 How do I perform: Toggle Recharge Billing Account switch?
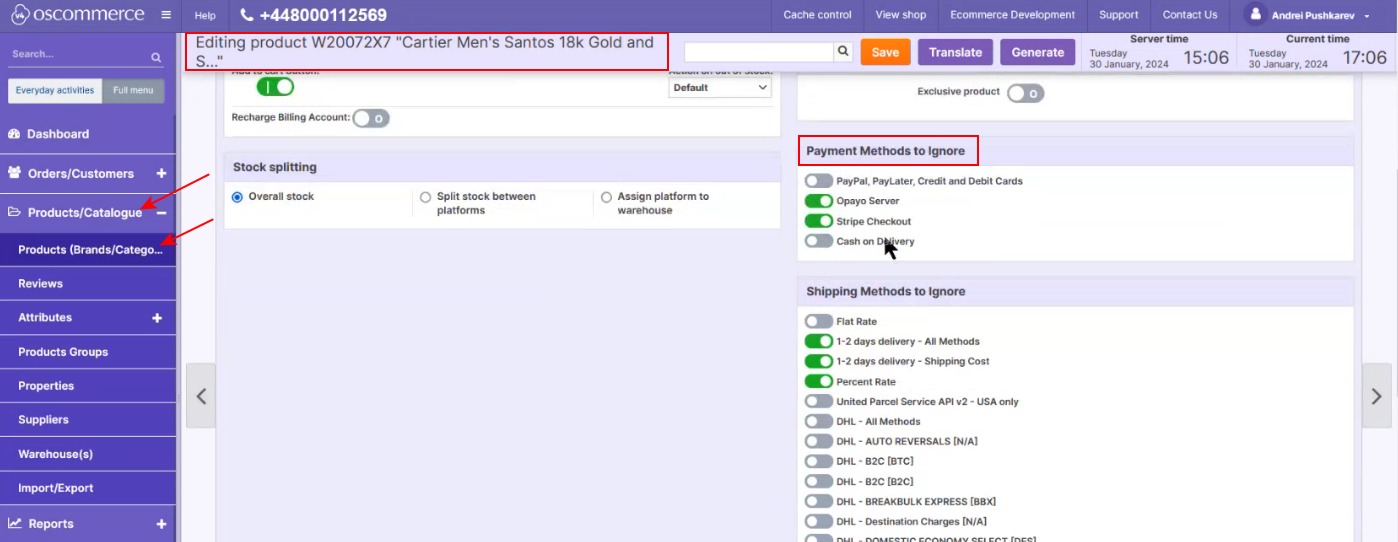coord(370,118)
